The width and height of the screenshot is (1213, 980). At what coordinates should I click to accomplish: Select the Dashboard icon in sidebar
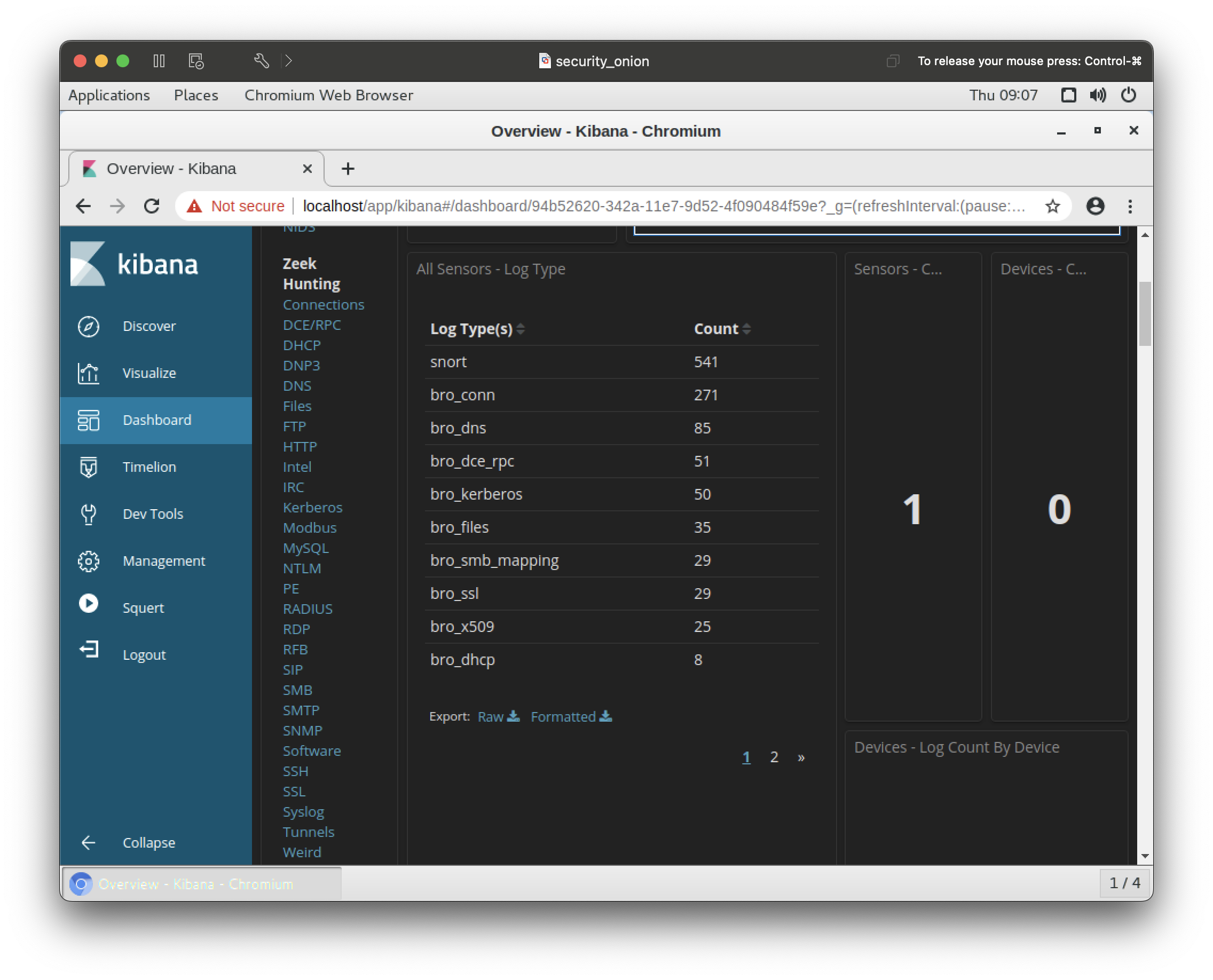coord(89,420)
